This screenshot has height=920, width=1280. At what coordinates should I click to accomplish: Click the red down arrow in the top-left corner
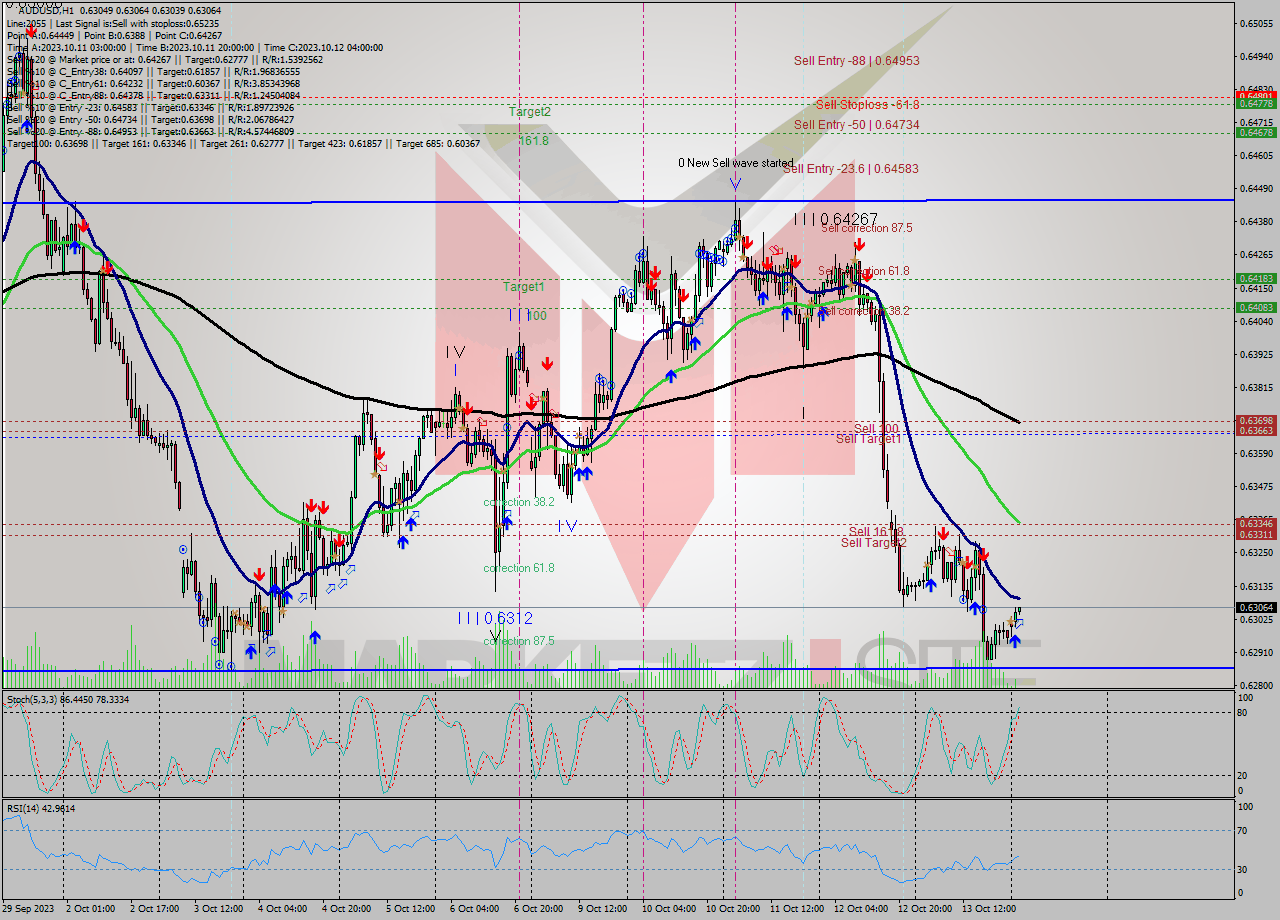(x=30, y=33)
